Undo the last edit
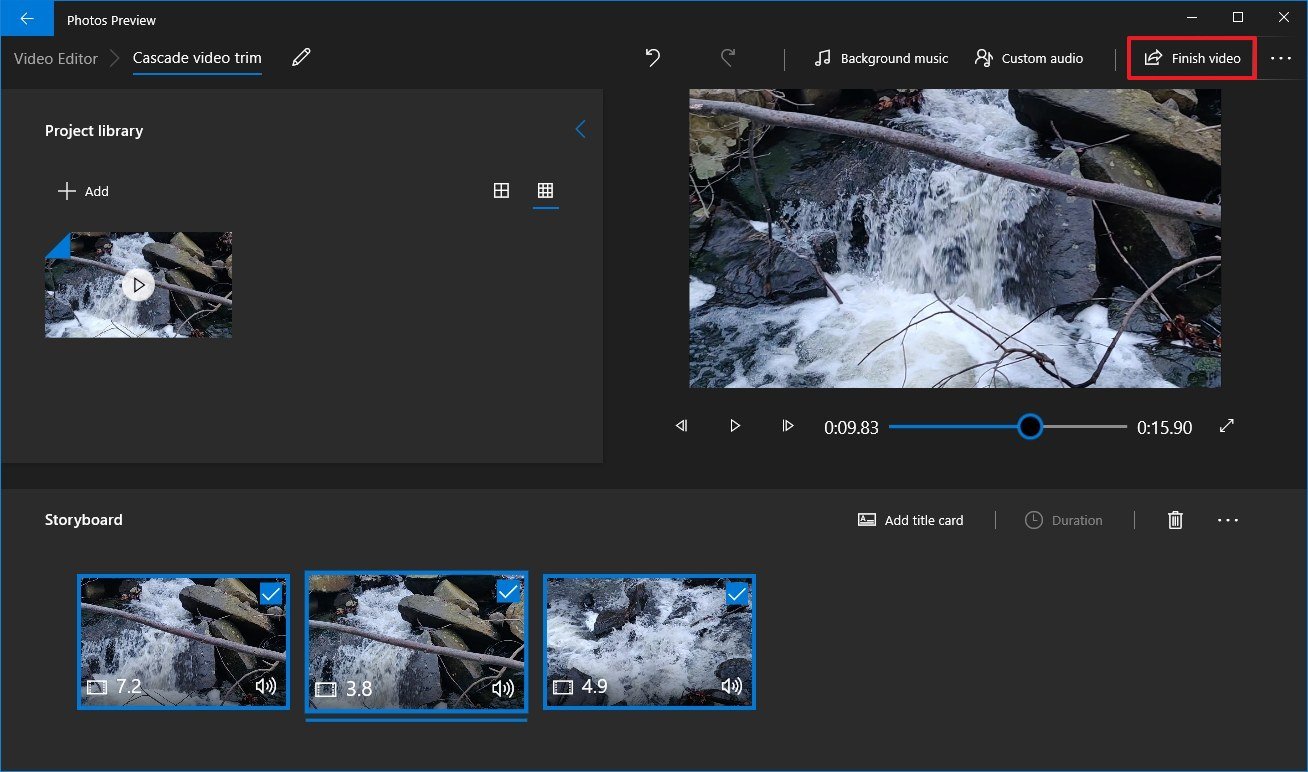This screenshot has width=1308, height=772. tap(653, 58)
